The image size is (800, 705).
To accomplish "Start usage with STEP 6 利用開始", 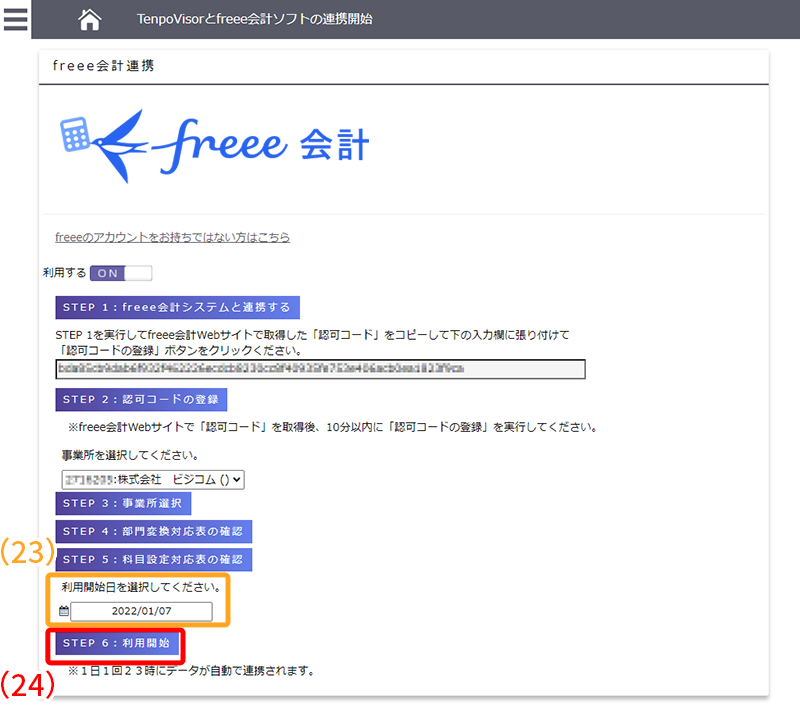I will click(116, 643).
